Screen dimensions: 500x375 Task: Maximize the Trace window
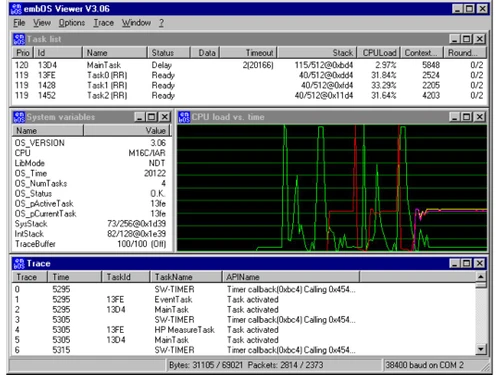pyautogui.click(x=466, y=263)
